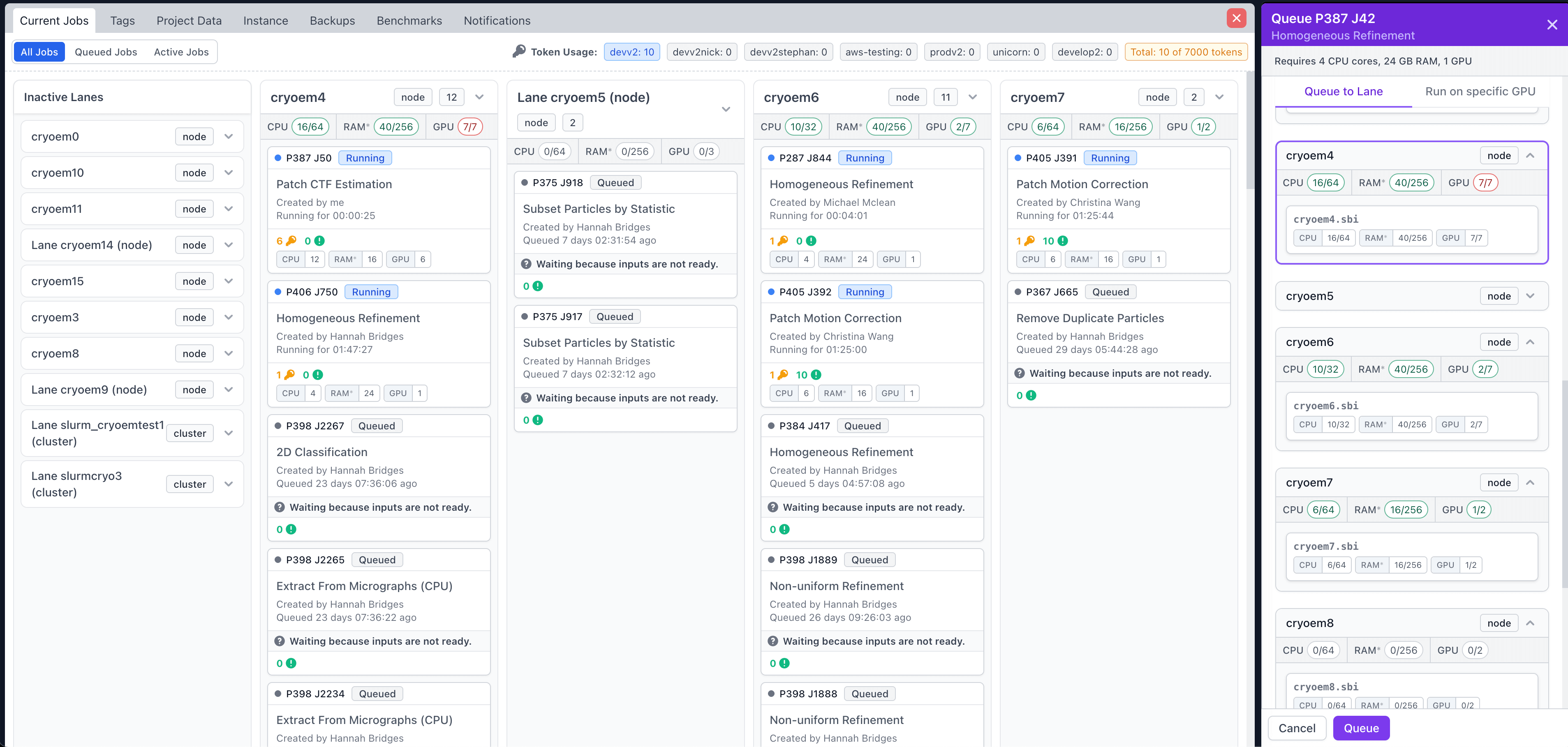
Task: Click the blue status dot on P387 J50 job
Action: coord(278,157)
